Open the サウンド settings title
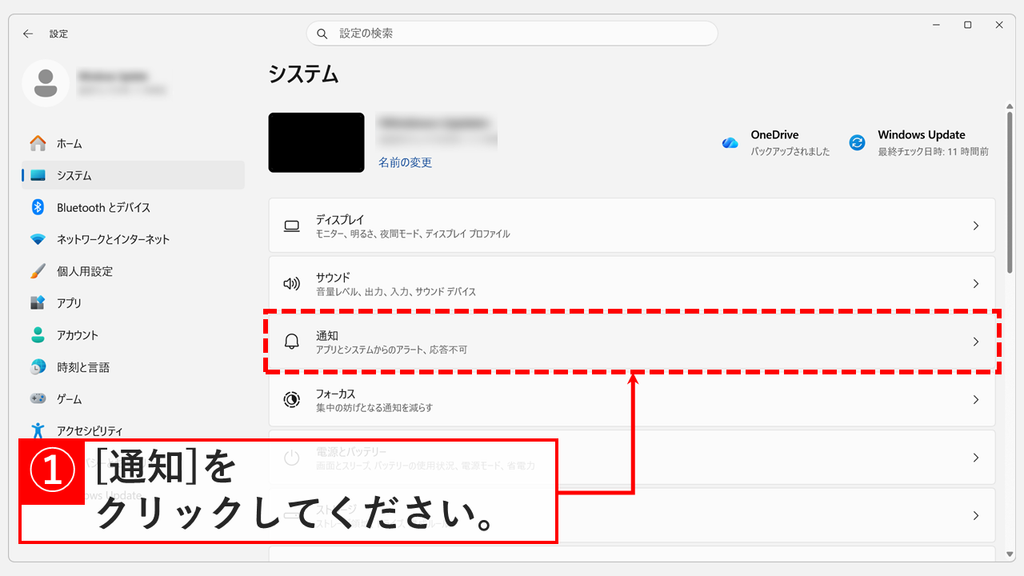Image resolution: width=1024 pixels, height=576 pixels. (333, 277)
